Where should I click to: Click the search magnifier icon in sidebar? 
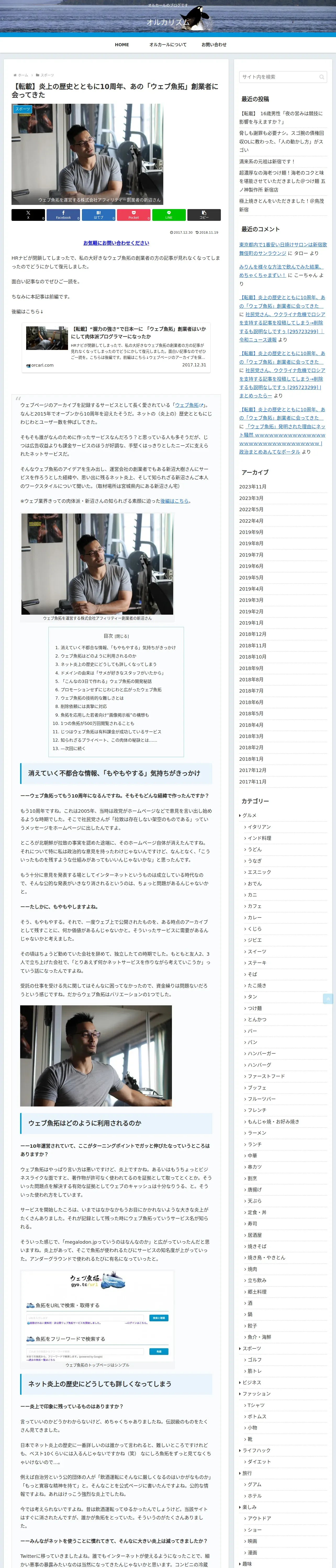321,77
